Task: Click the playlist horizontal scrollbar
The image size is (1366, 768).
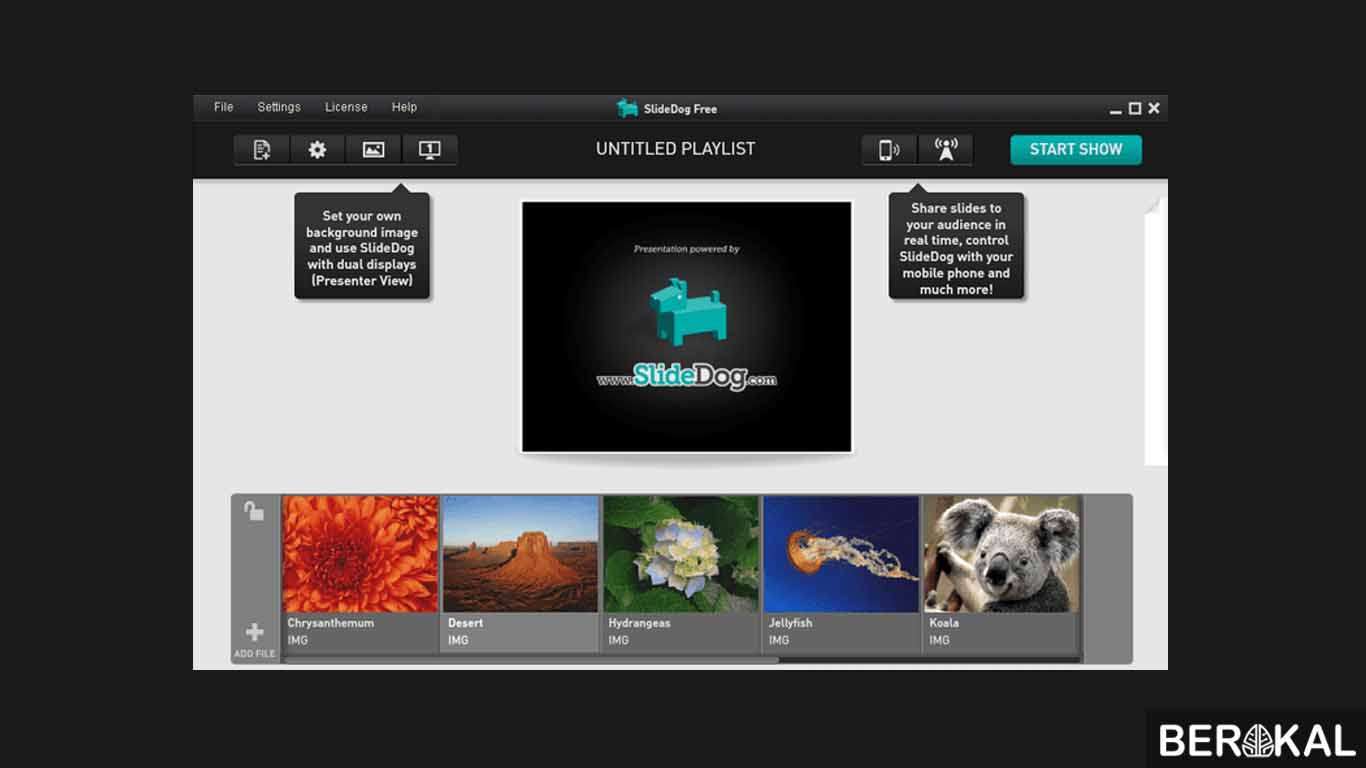Action: coord(530,660)
